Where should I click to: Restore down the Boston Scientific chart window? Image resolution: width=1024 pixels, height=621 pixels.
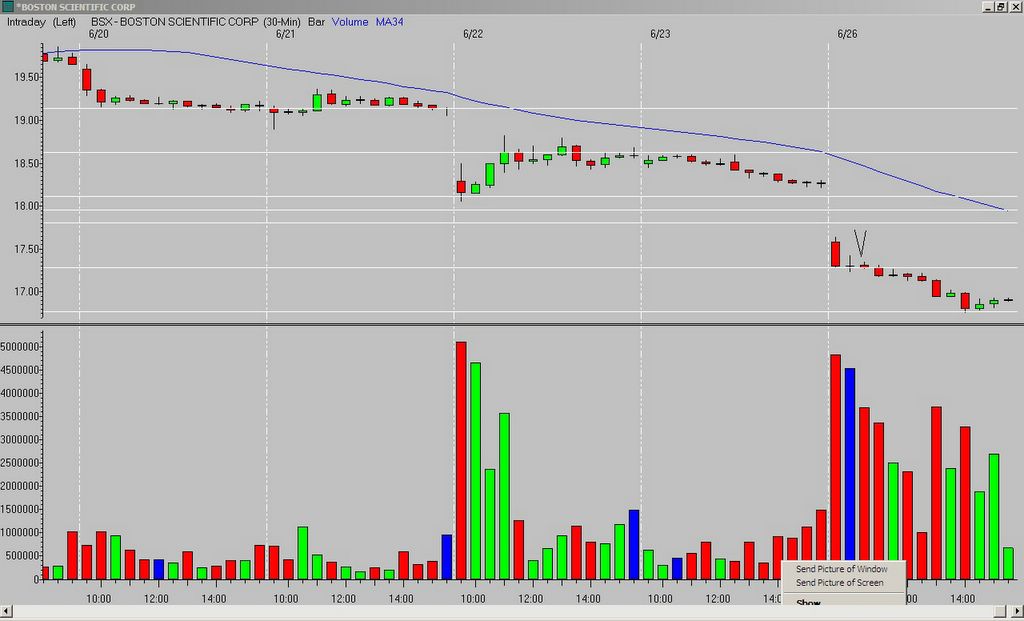coord(1001,7)
